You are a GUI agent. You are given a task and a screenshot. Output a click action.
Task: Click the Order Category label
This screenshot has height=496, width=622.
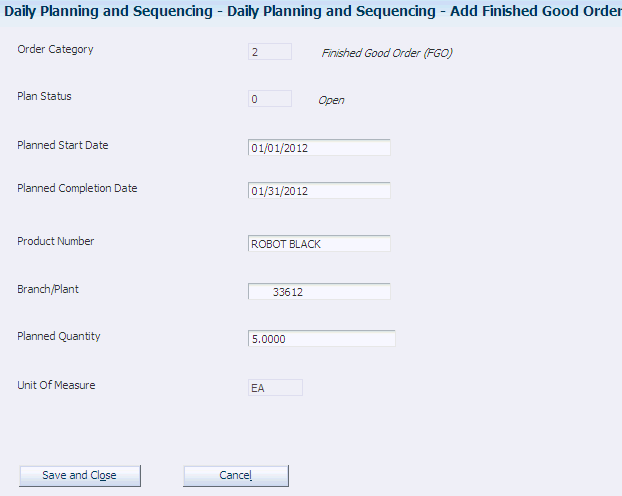pos(56,50)
